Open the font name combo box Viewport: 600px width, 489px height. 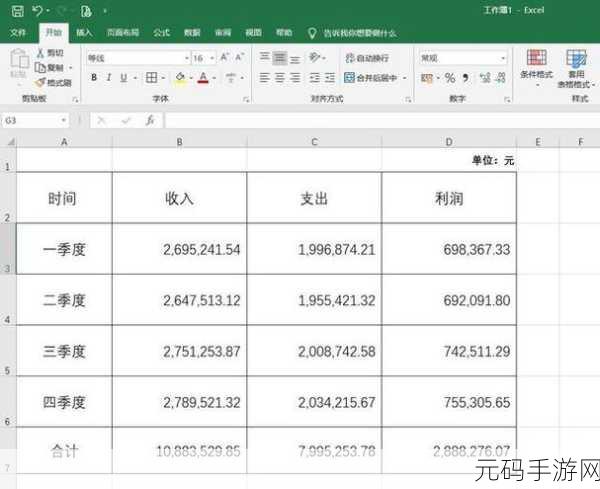[x=139, y=58]
